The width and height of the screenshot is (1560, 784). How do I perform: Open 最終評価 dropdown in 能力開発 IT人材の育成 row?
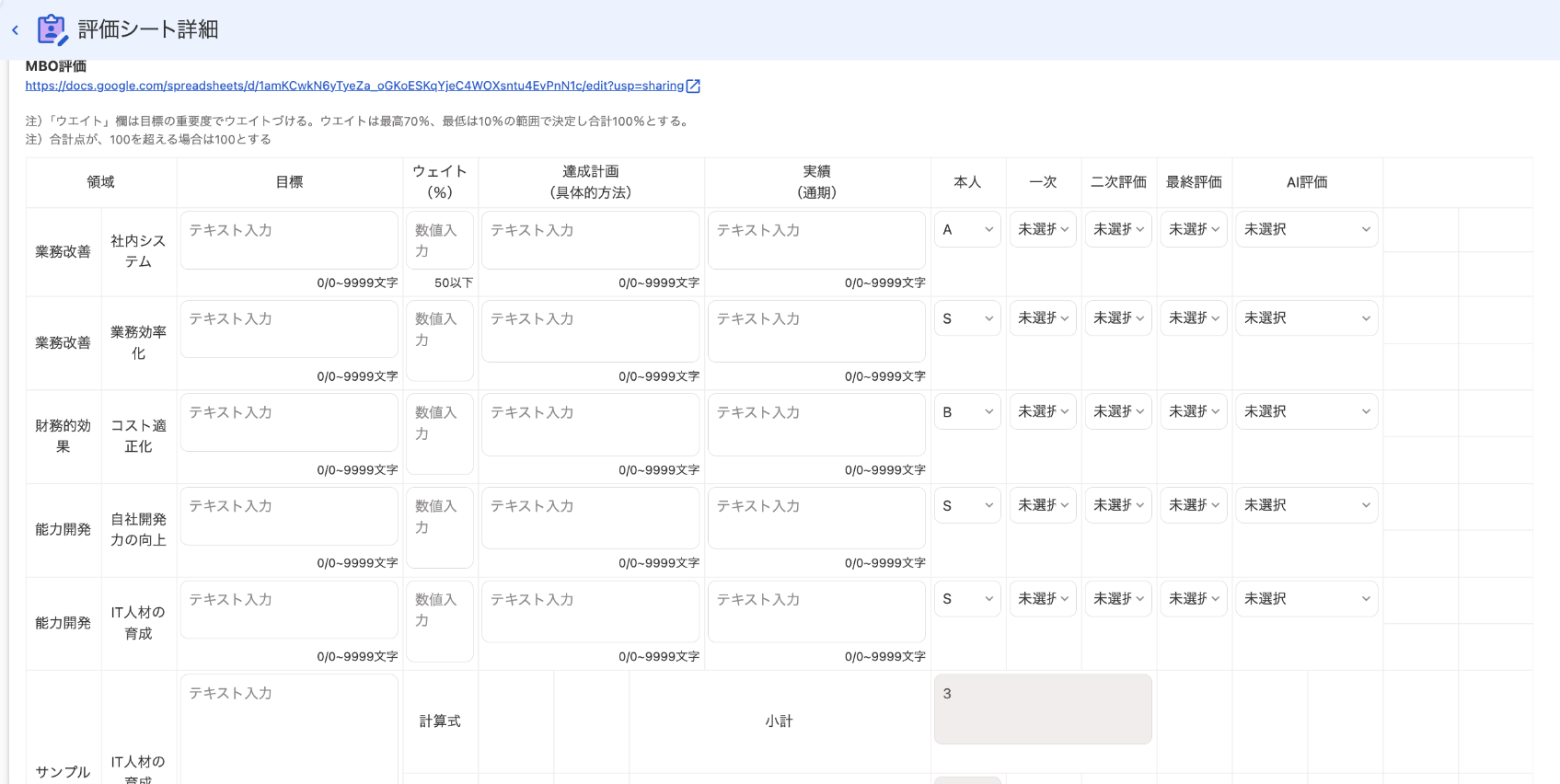(x=1194, y=599)
